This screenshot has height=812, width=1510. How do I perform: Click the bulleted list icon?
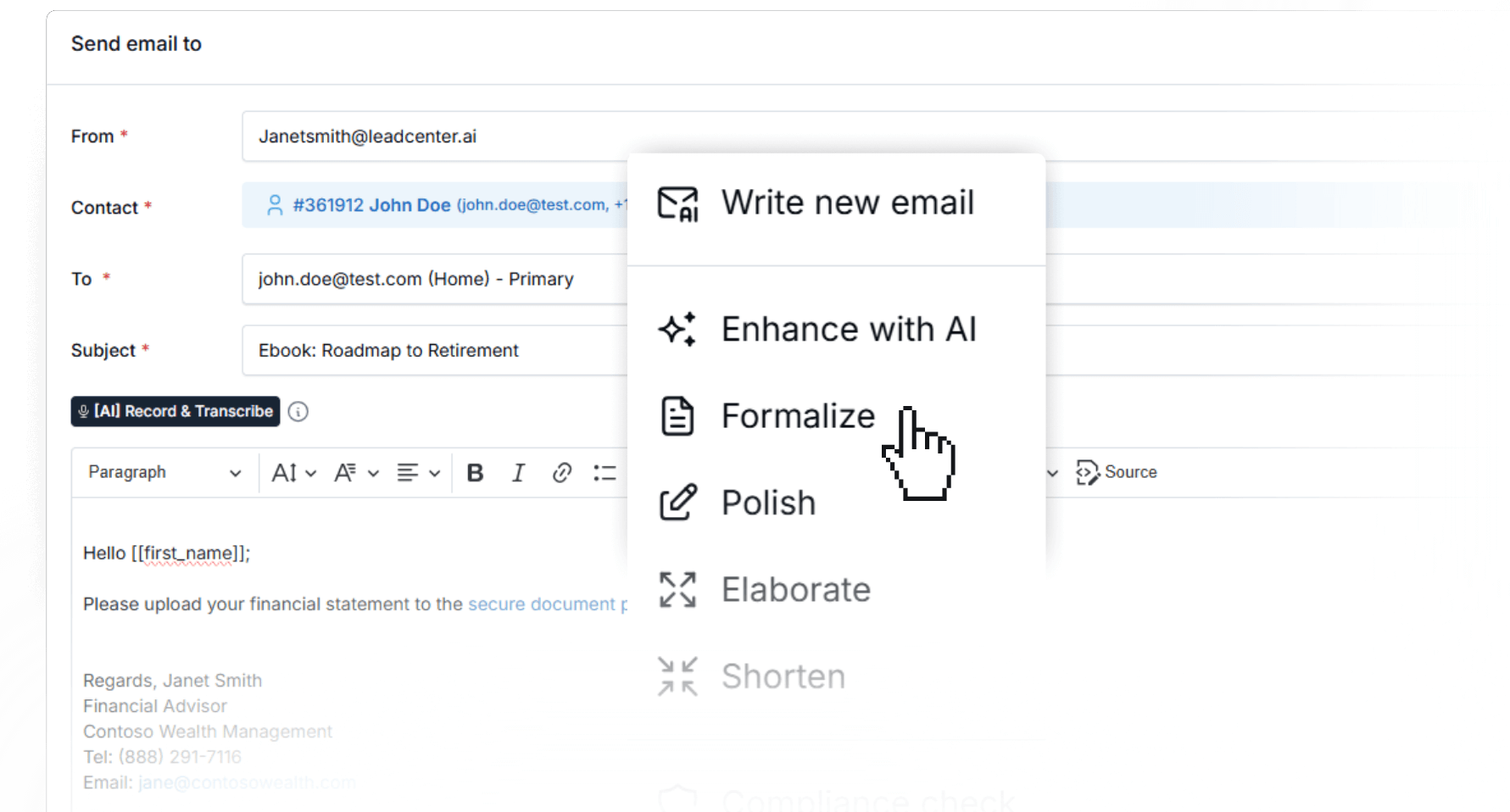pos(605,473)
